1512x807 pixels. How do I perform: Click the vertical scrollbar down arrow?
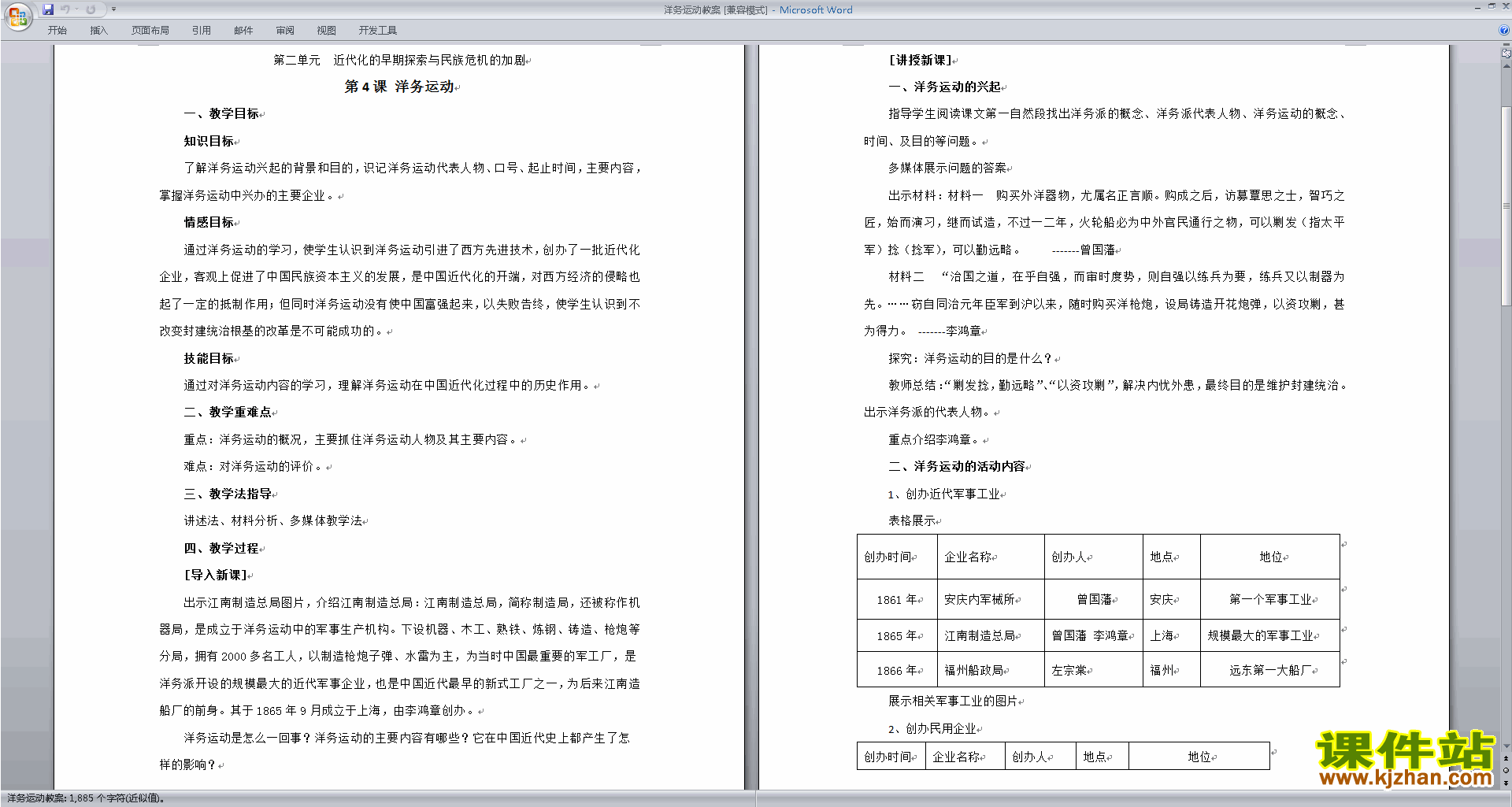pos(1506,746)
